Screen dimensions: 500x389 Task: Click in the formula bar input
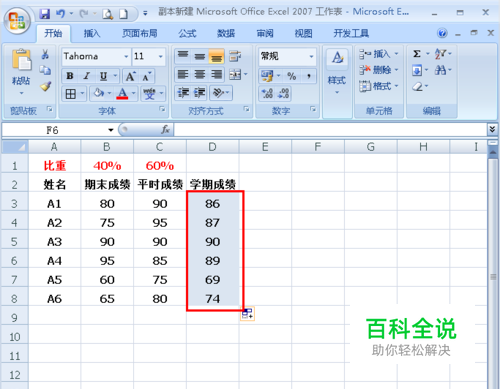(330, 130)
